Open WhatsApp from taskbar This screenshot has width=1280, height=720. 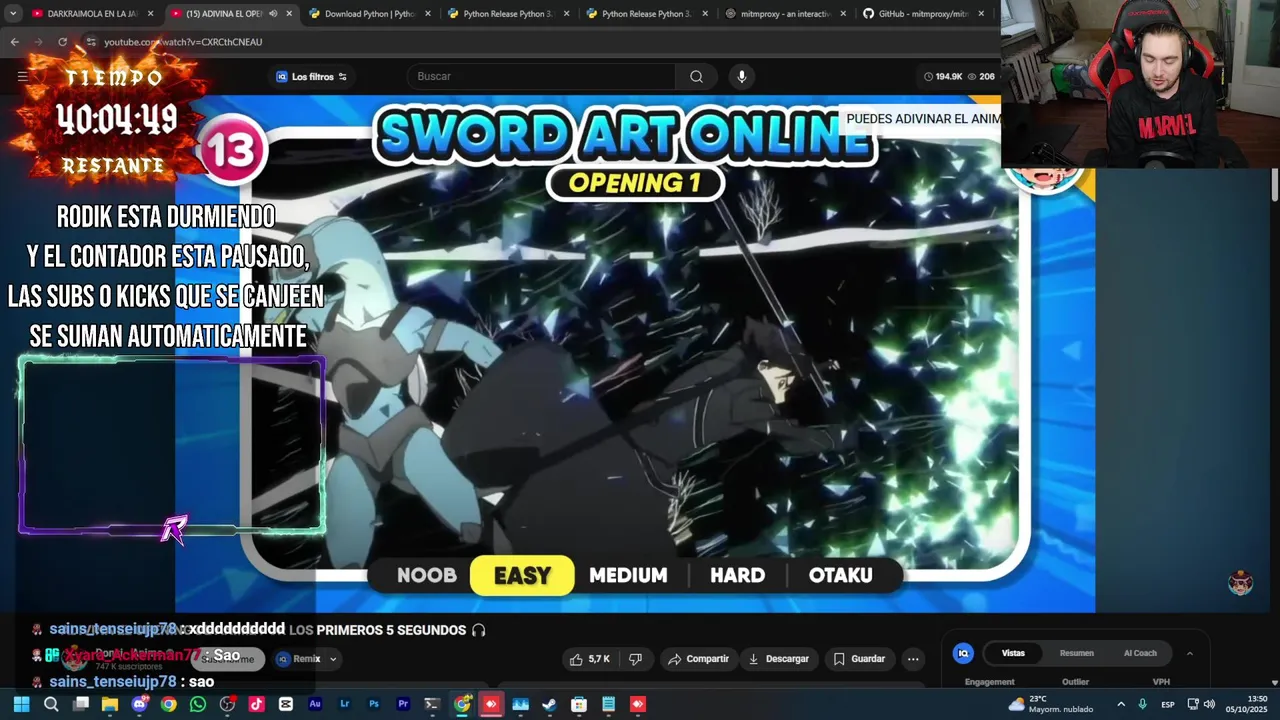198,704
